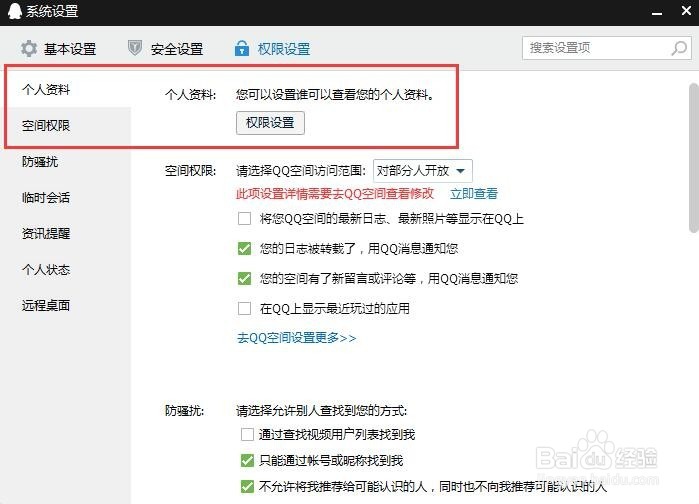Click the blue lock icon for 权限设置
Viewport: 699px width, 504px height.
[242, 48]
